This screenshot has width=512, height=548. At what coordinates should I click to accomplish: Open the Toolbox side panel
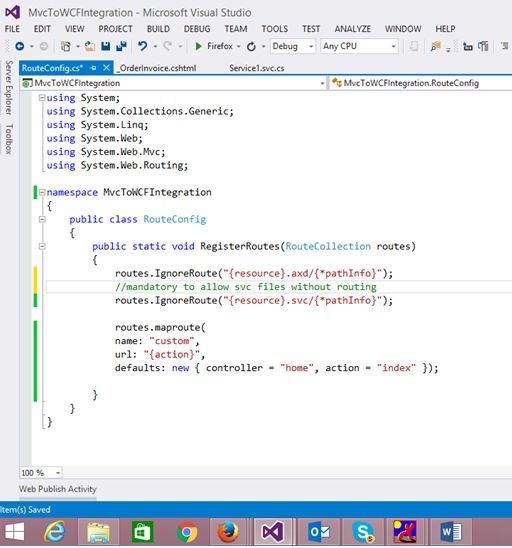tap(9, 139)
